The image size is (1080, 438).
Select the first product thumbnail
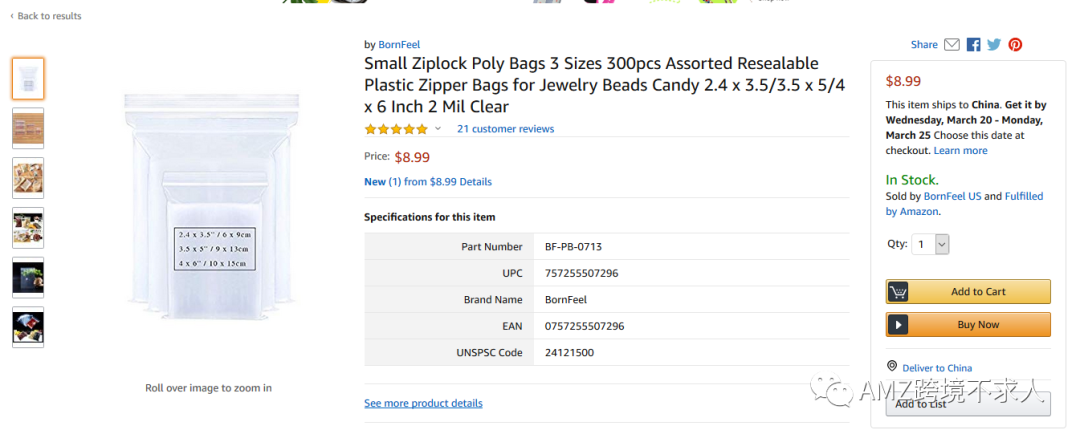28,78
